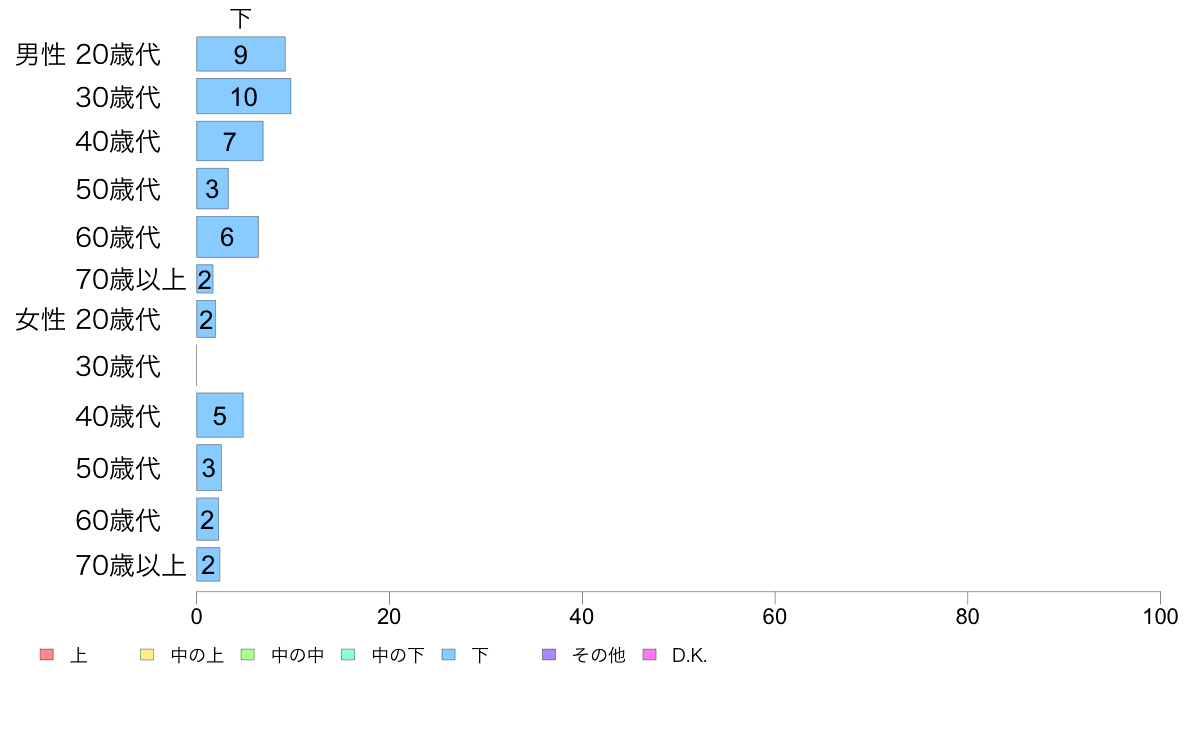
Task: Click the 100 axis tick label
Action: tap(1160, 616)
